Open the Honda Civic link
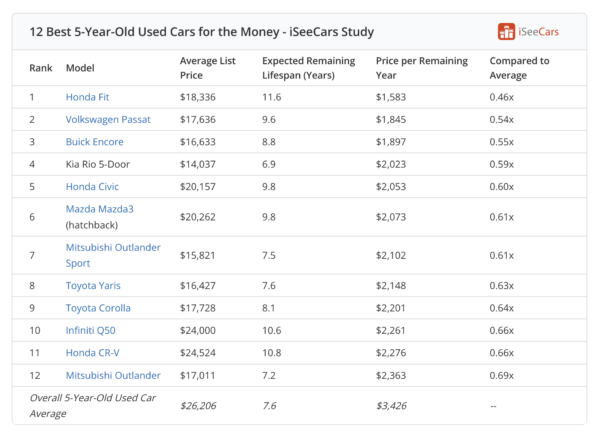600x437 pixels. [93, 186]
